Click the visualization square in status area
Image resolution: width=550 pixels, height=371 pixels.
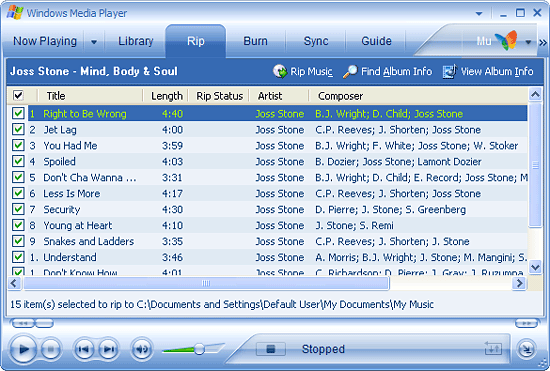[270, 349]
